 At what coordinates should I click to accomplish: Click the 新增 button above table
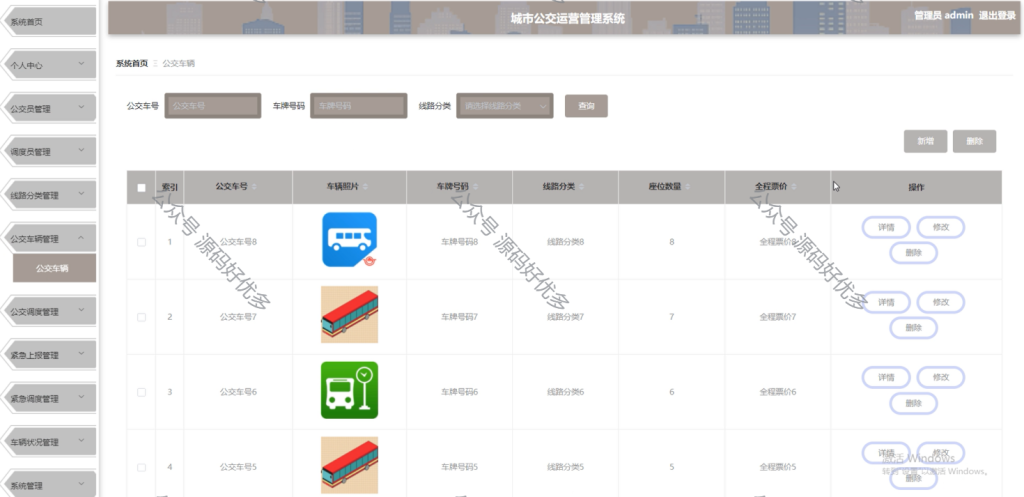(x=925, y=141)
